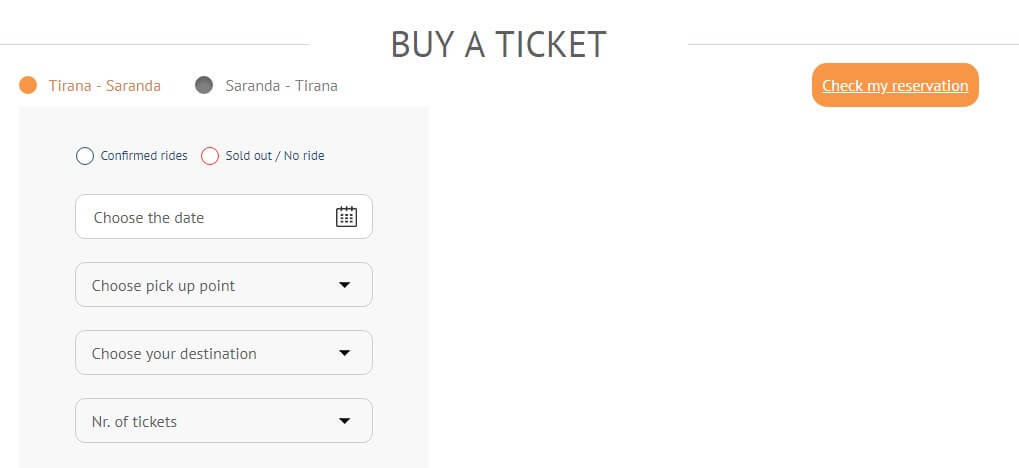Click the BUY A TICKET heading
This screenshot has height=468, width=1019.
pyautogui.click(x=498, y=44)
